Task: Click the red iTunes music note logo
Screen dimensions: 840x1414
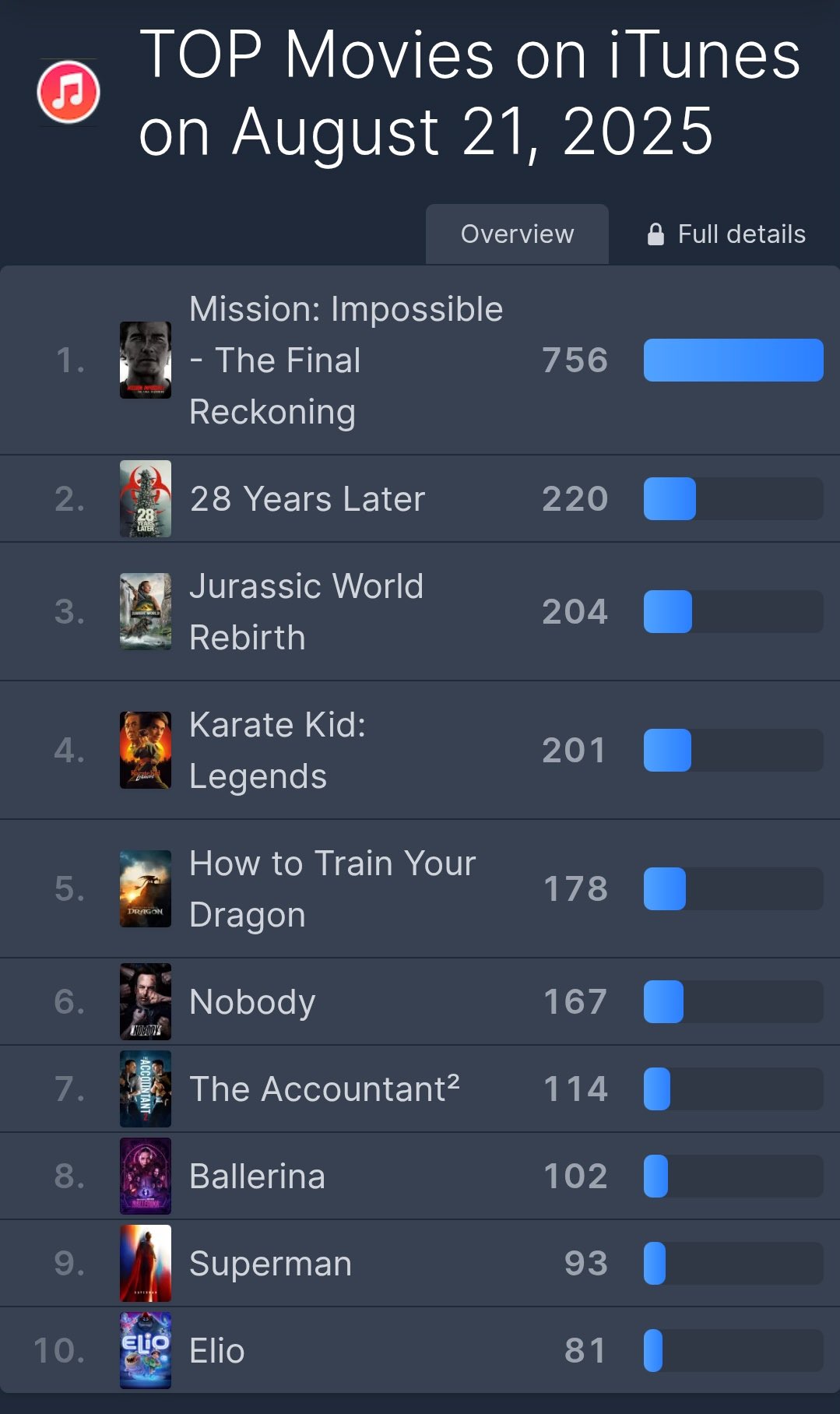Action: (69, 92)
